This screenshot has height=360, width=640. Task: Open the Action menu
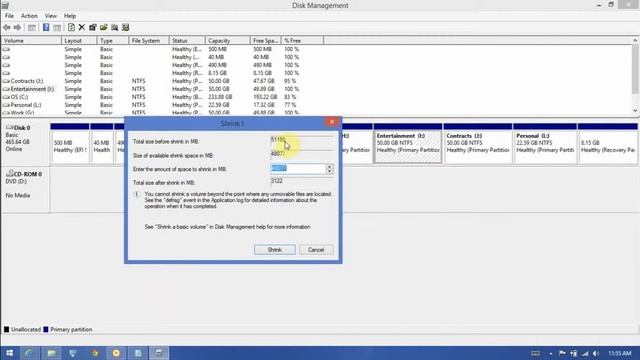[x=29, y=16]
